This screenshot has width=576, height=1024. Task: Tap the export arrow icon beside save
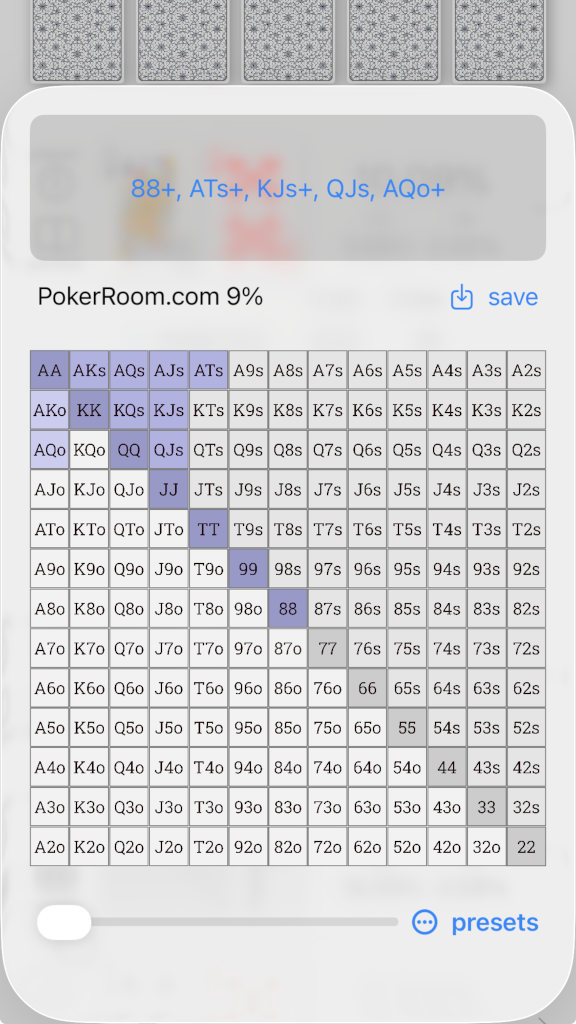(x=461, y=296)
